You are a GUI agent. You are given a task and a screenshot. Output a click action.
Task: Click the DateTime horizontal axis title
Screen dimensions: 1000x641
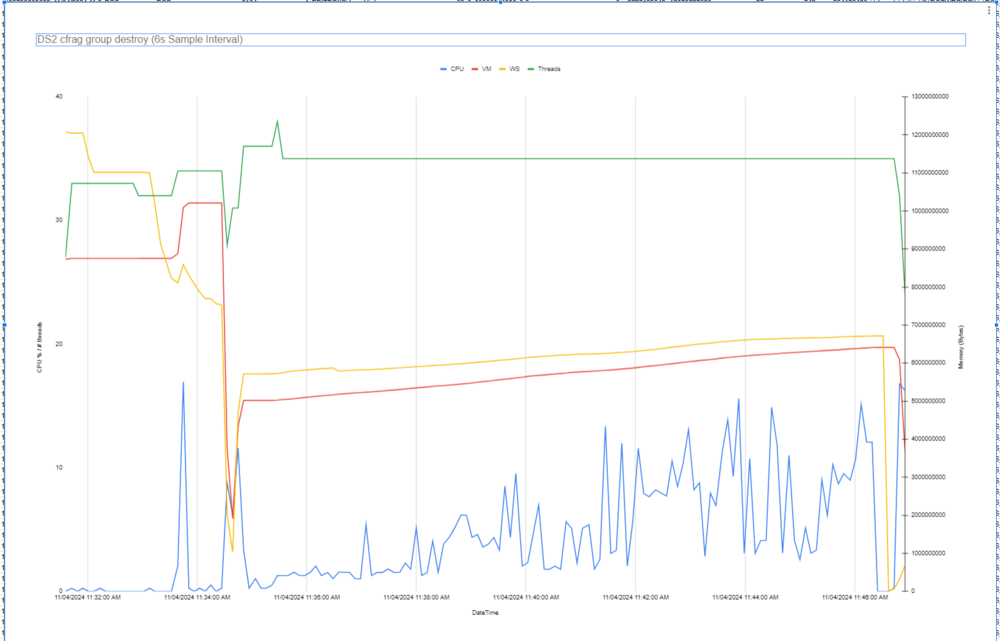coord(485,613)
